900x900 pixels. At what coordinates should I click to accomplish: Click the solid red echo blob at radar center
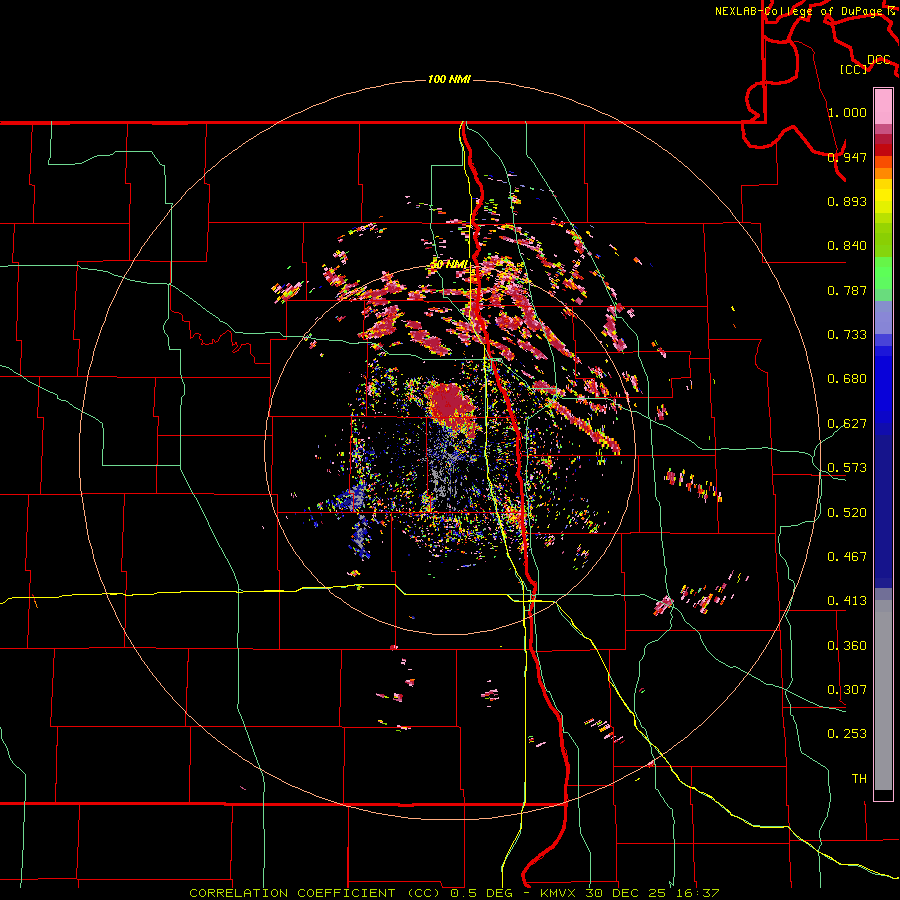[451, 405]
